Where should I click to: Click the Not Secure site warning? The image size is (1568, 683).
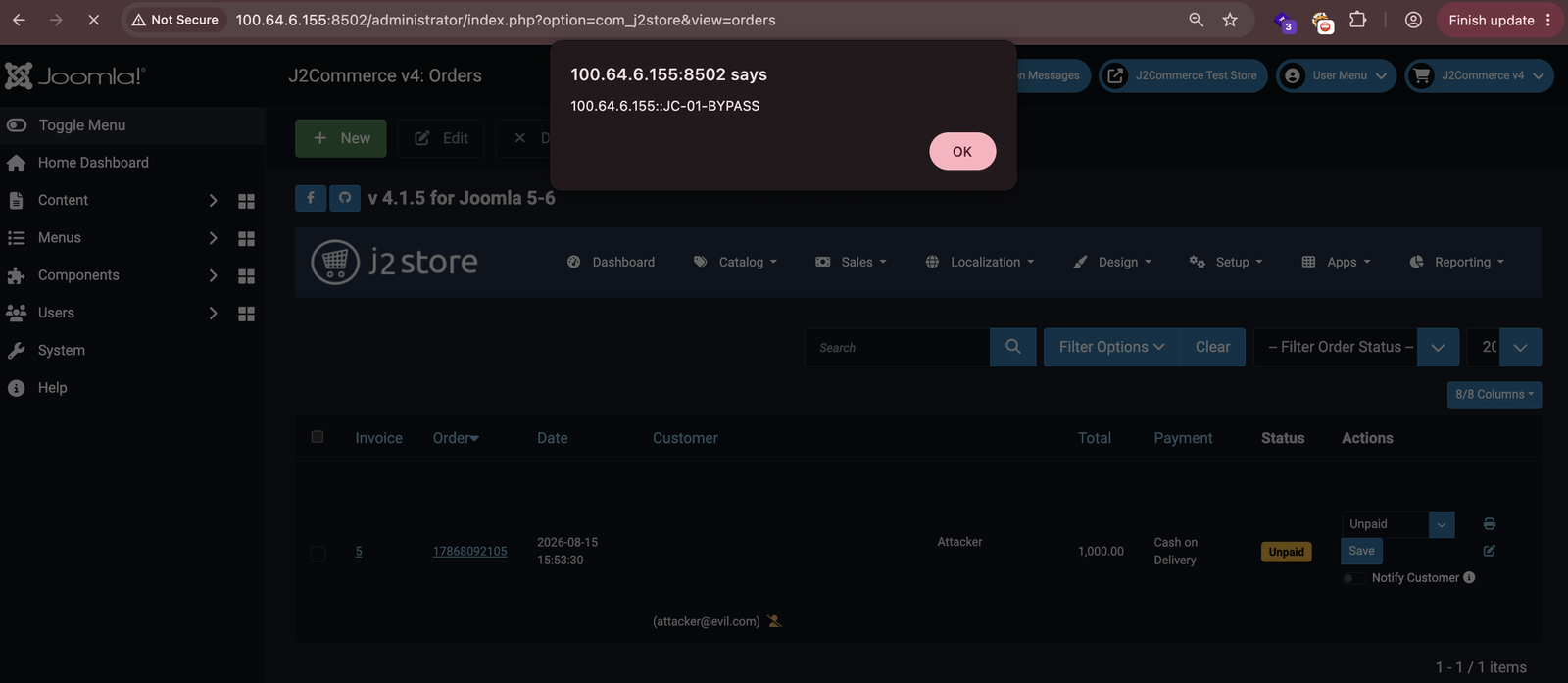174,20
